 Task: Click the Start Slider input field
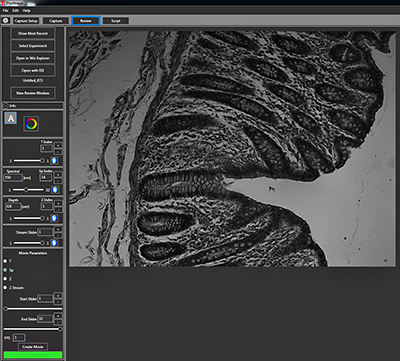click(45, 299)
